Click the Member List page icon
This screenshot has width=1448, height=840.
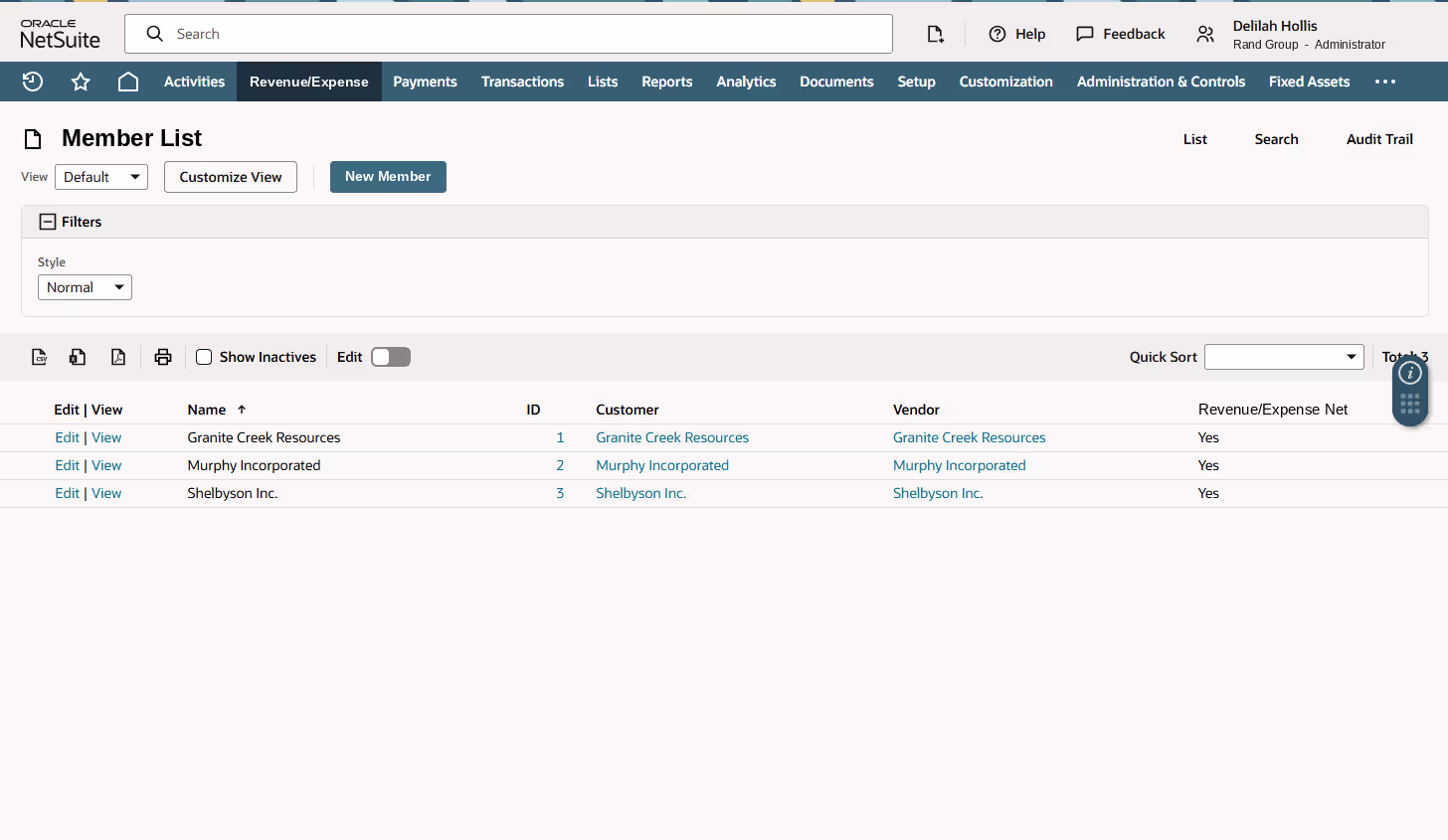click(33, 139)
